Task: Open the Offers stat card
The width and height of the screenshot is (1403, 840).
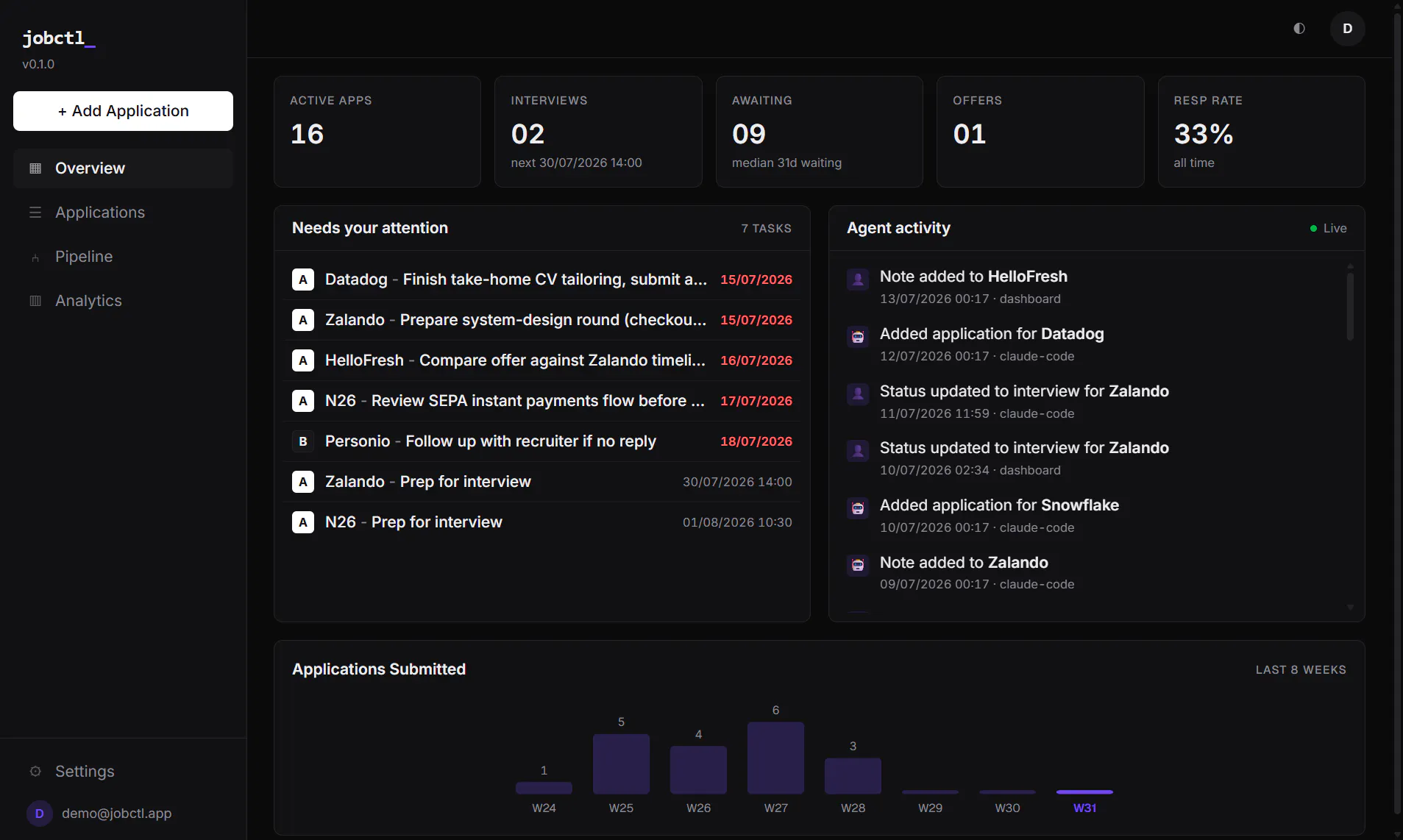Action: [x=1040, y=132]
